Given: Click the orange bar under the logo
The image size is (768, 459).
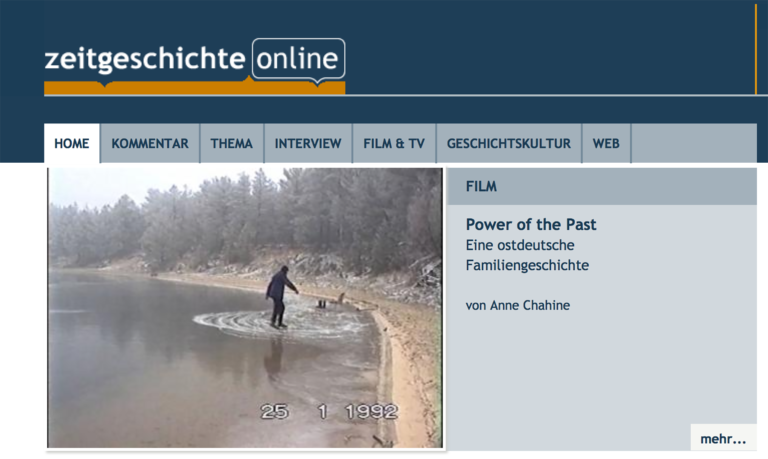Looking at the screenshot, I should pos(194,88).
